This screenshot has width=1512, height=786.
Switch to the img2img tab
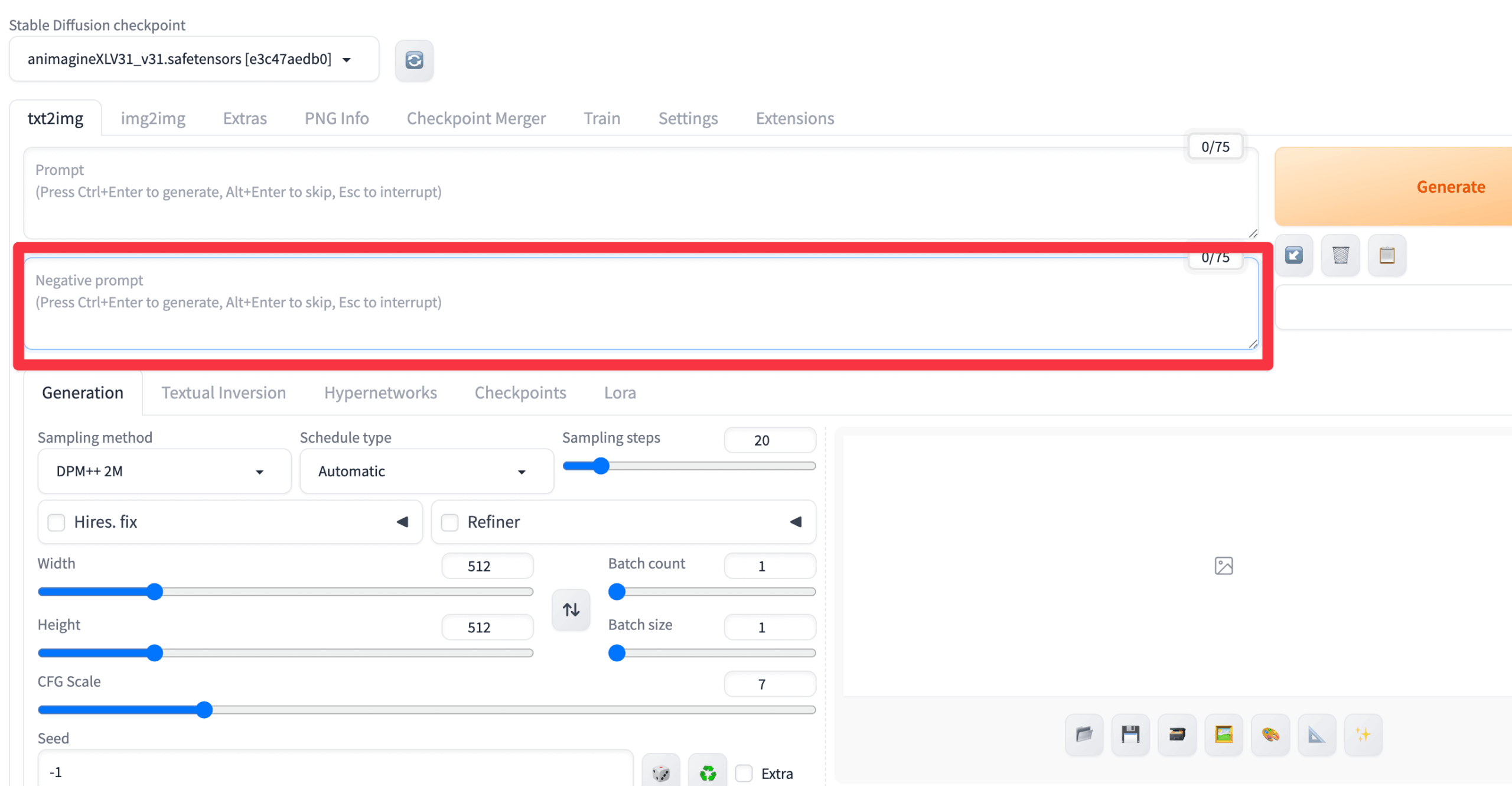[153, 118]
